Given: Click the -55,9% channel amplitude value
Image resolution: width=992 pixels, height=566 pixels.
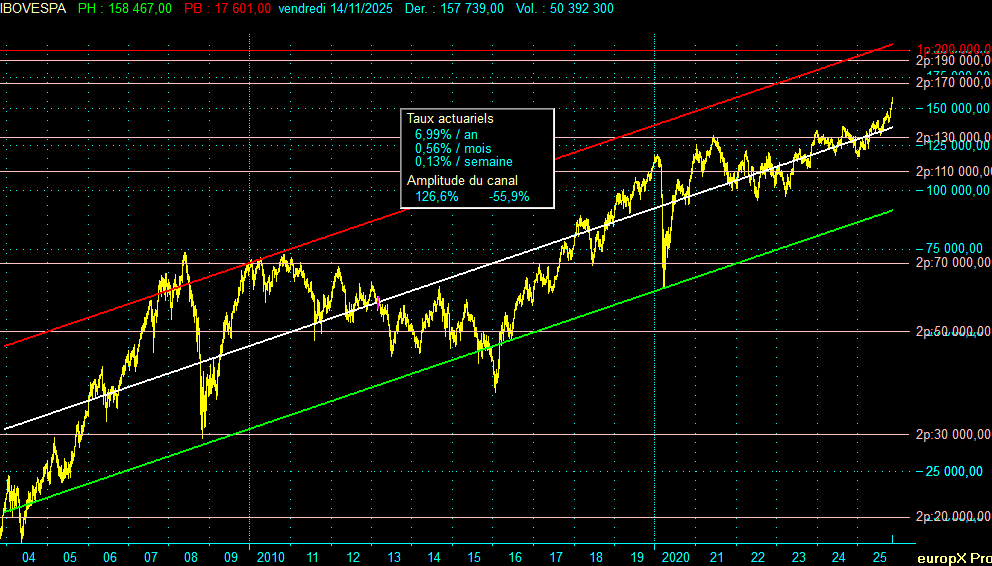Looking at the screenshot, I should coord(509,197).
